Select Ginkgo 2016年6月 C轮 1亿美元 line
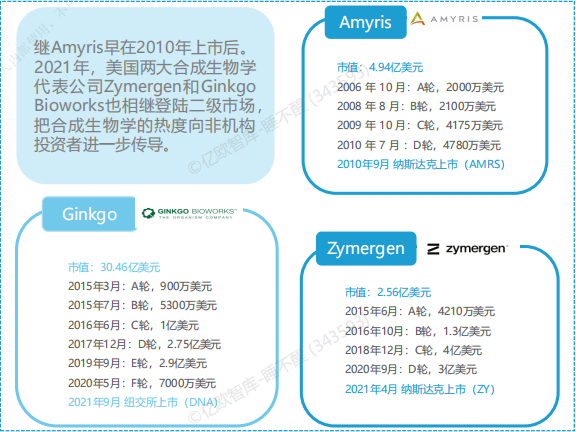576x432 pixels. pyautogui.click(x=133, y=325)
